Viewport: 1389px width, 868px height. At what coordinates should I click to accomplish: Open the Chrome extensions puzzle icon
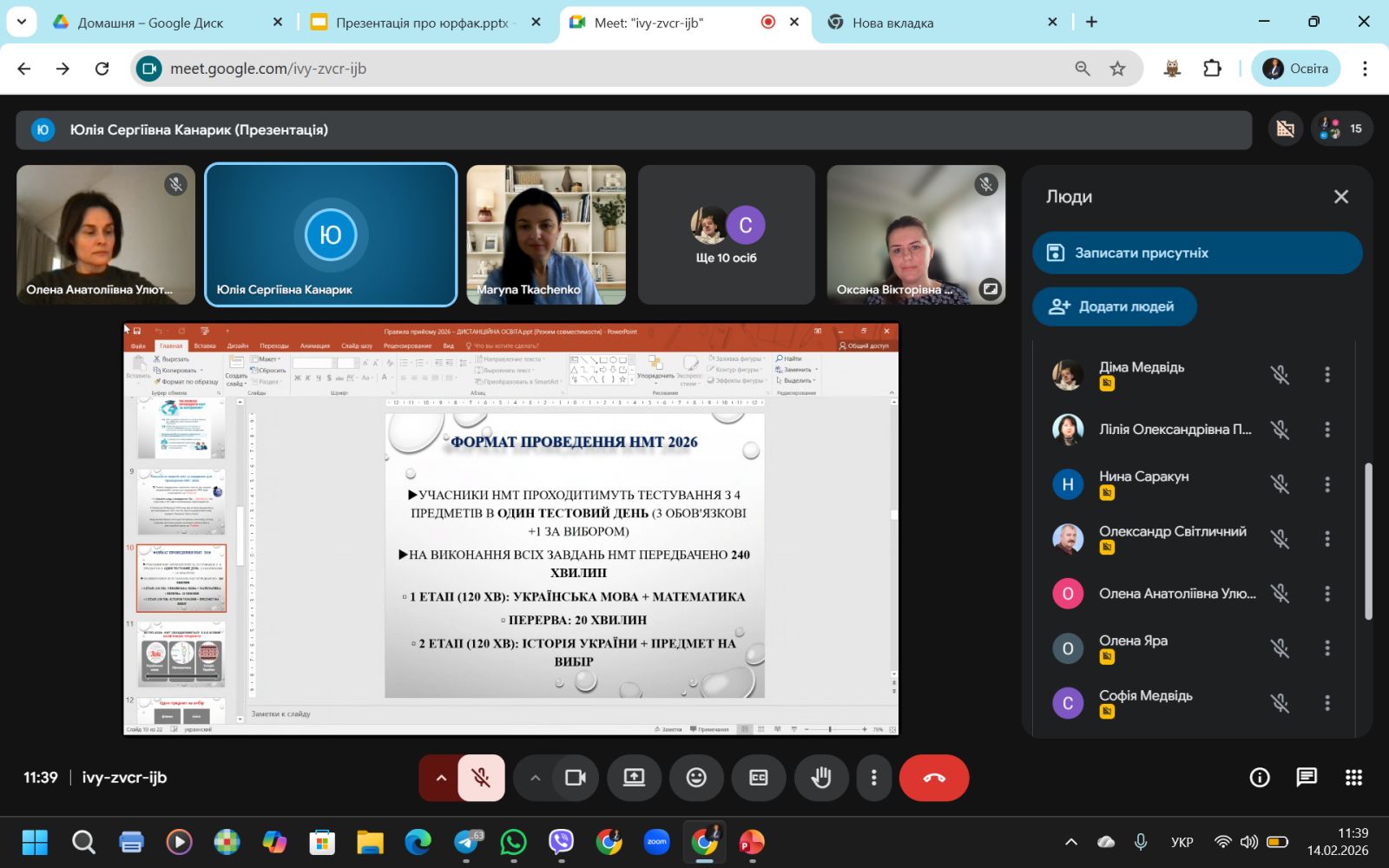(1212, 69)
